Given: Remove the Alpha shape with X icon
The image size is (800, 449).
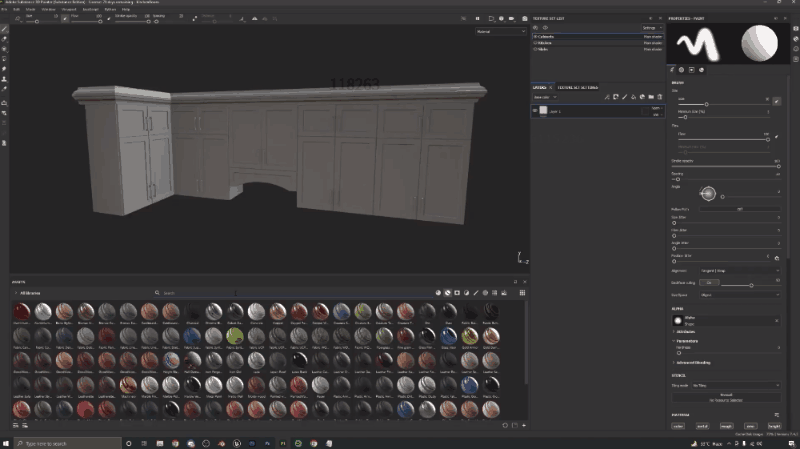Looking at the screenshot, I should (778, 320).
